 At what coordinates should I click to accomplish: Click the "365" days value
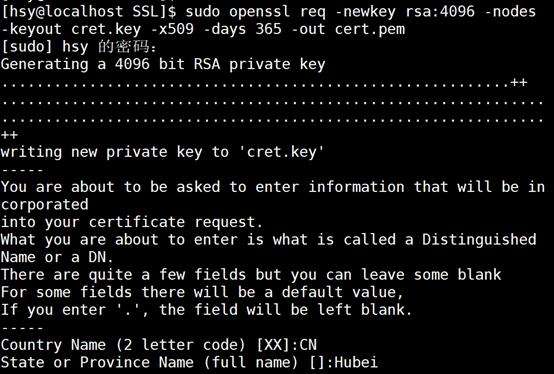pos(268,29)
